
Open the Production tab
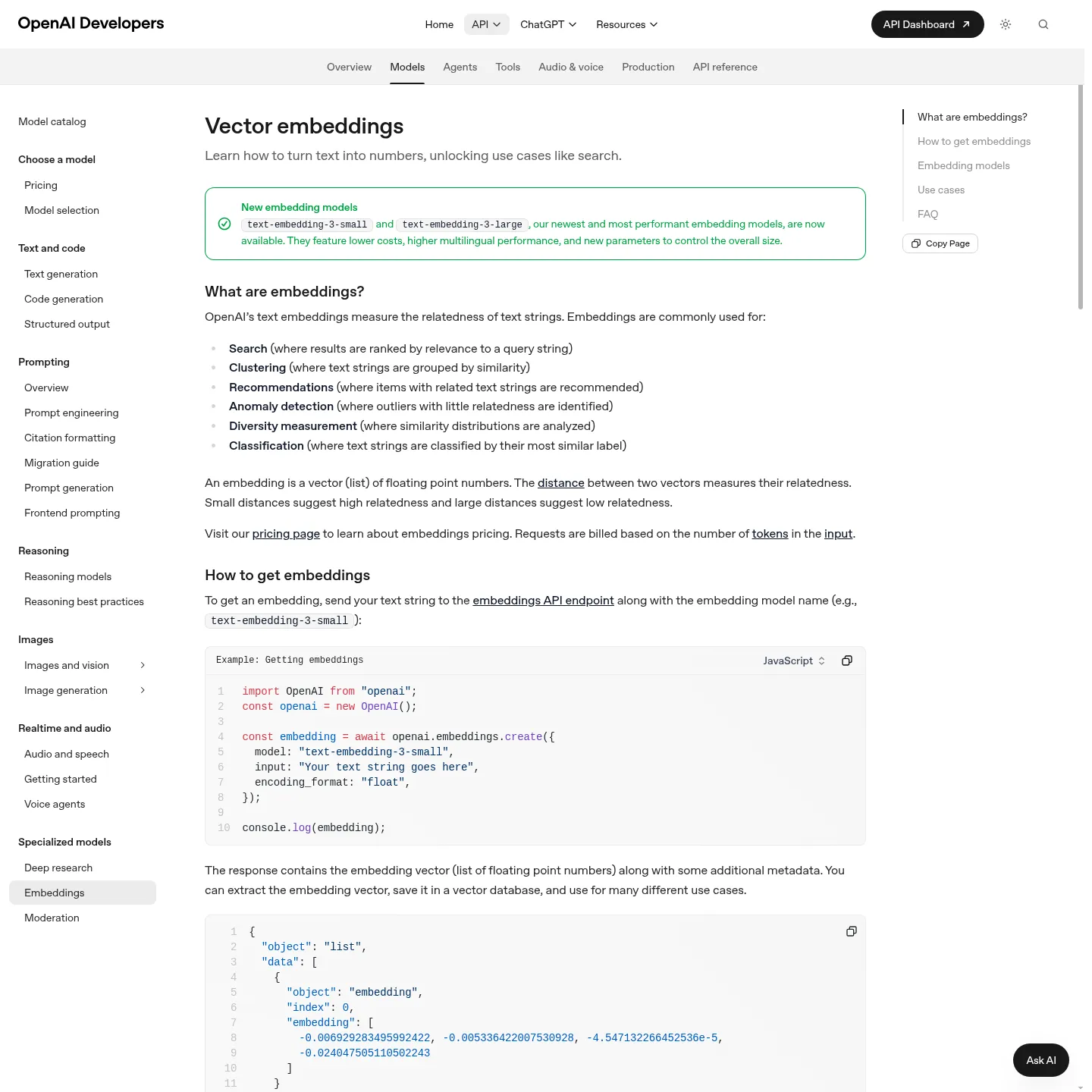648,67
